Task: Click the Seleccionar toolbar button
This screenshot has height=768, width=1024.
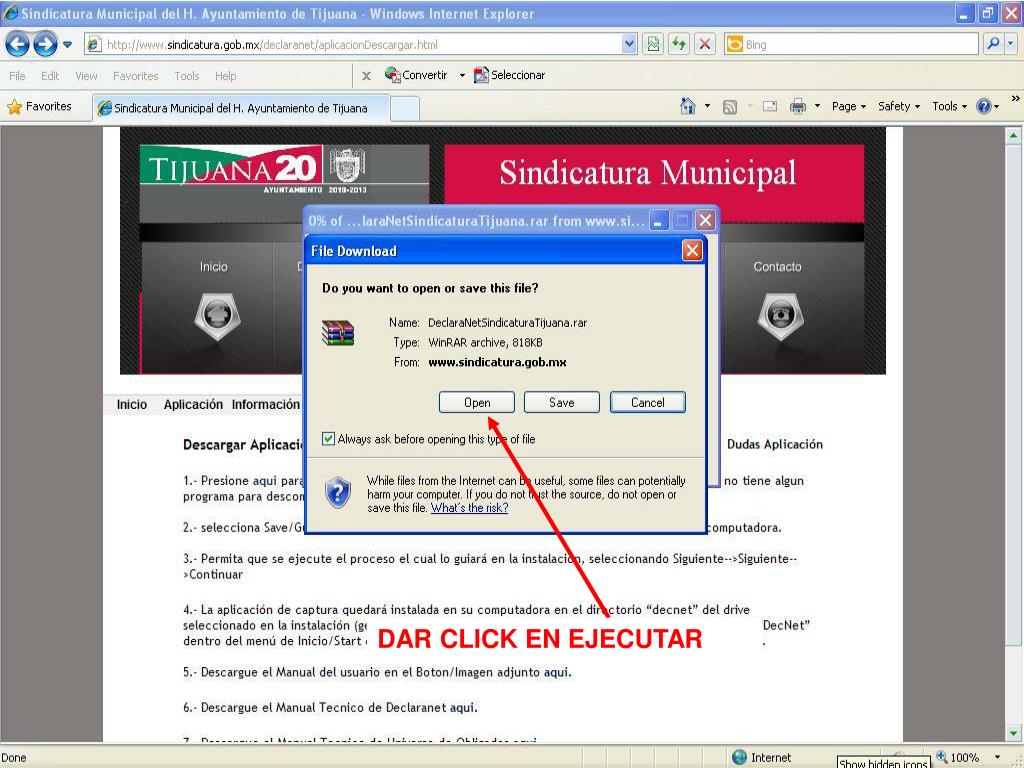Action: click(509, 75)
